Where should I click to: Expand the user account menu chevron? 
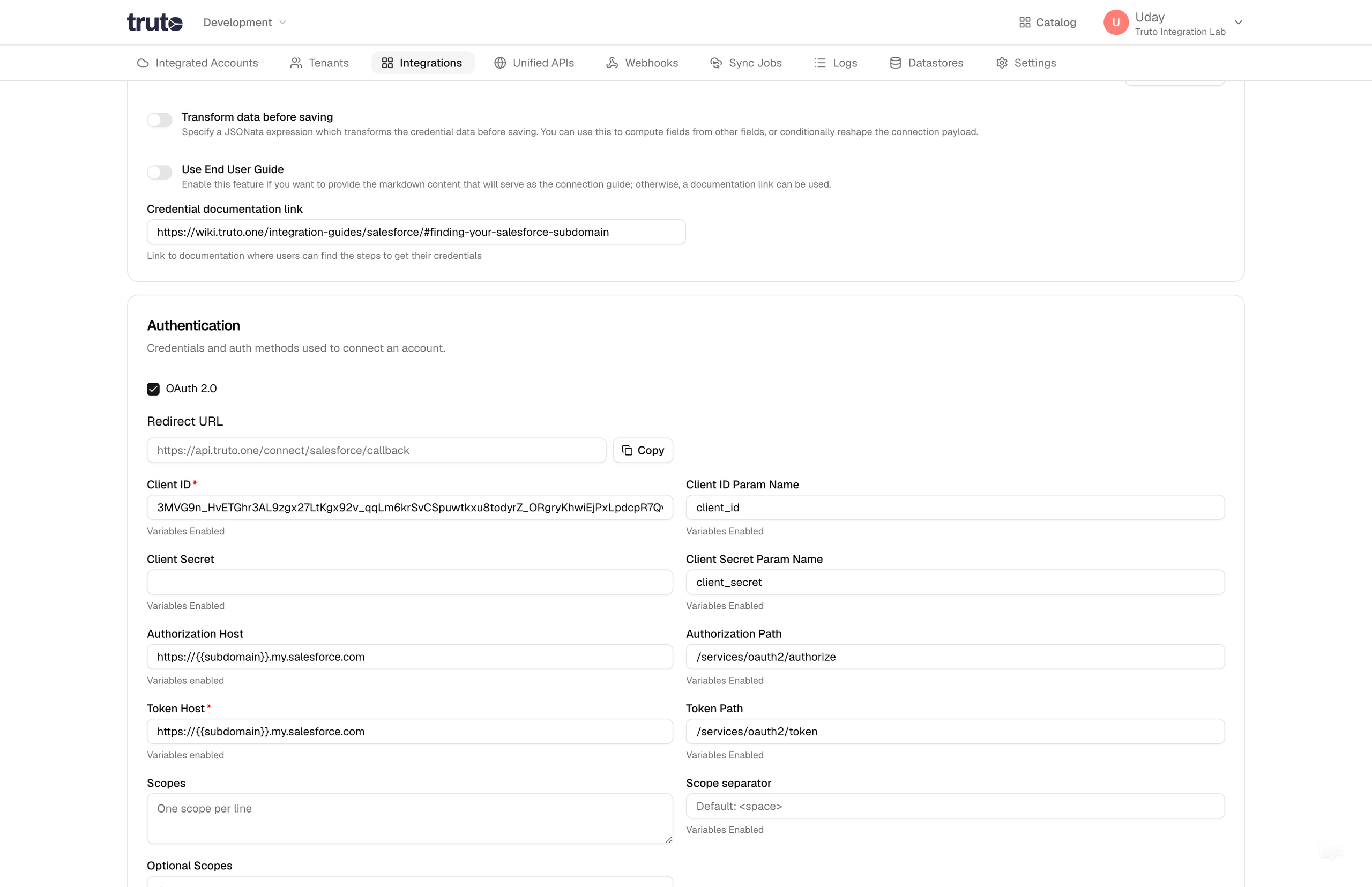click(x=1239, y=23)
